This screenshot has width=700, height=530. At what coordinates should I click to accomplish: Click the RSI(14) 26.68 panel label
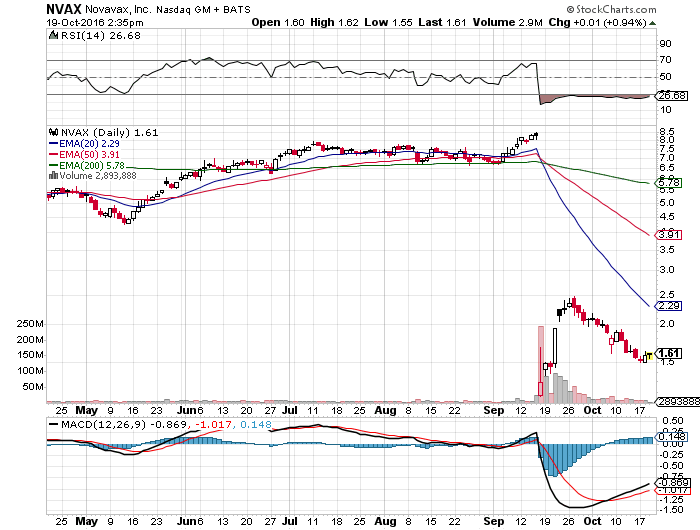click(100, 35)
